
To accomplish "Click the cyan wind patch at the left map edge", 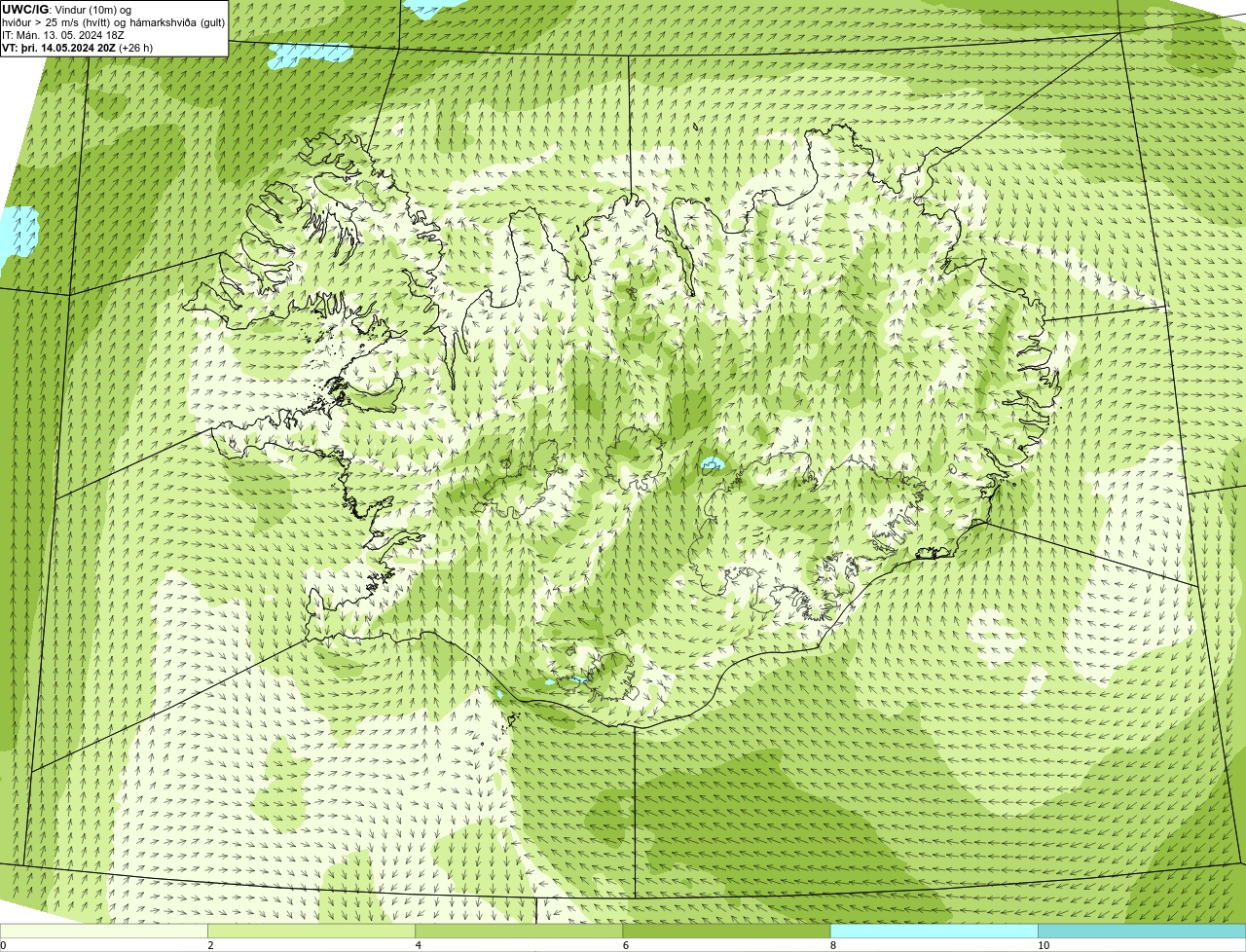I will 18,232.
